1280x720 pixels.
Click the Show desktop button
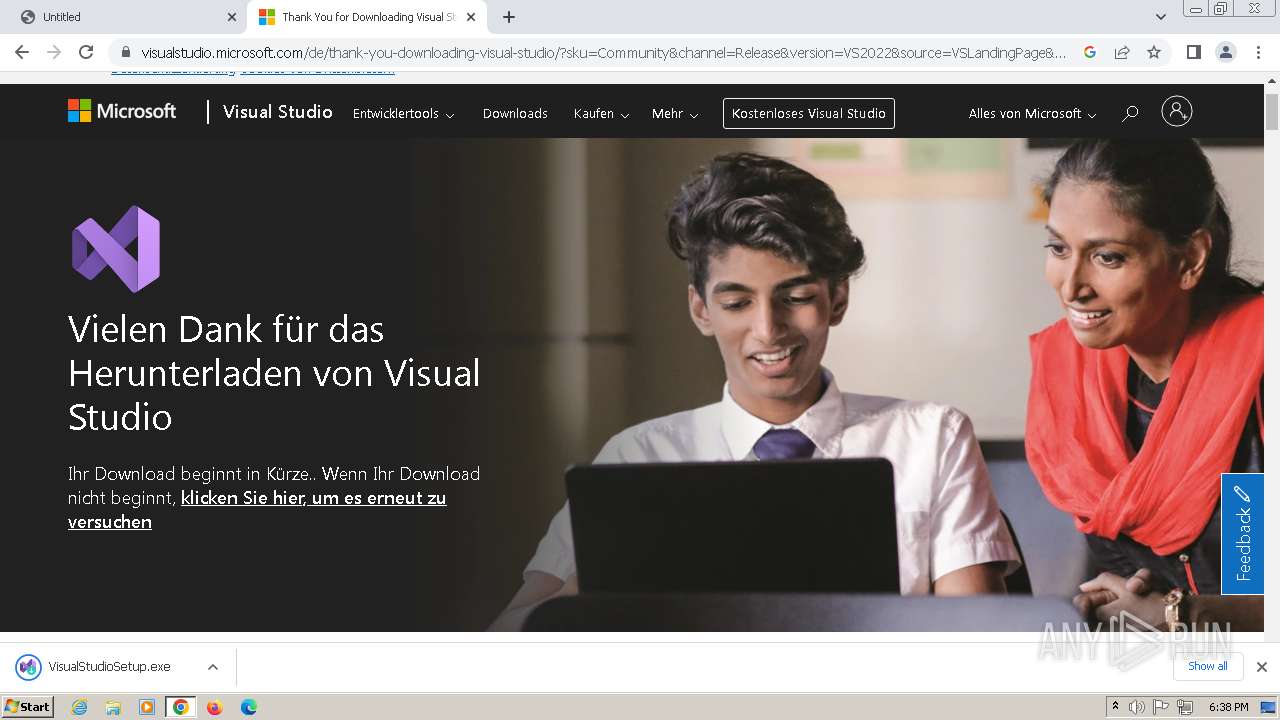coord(1268,707)
